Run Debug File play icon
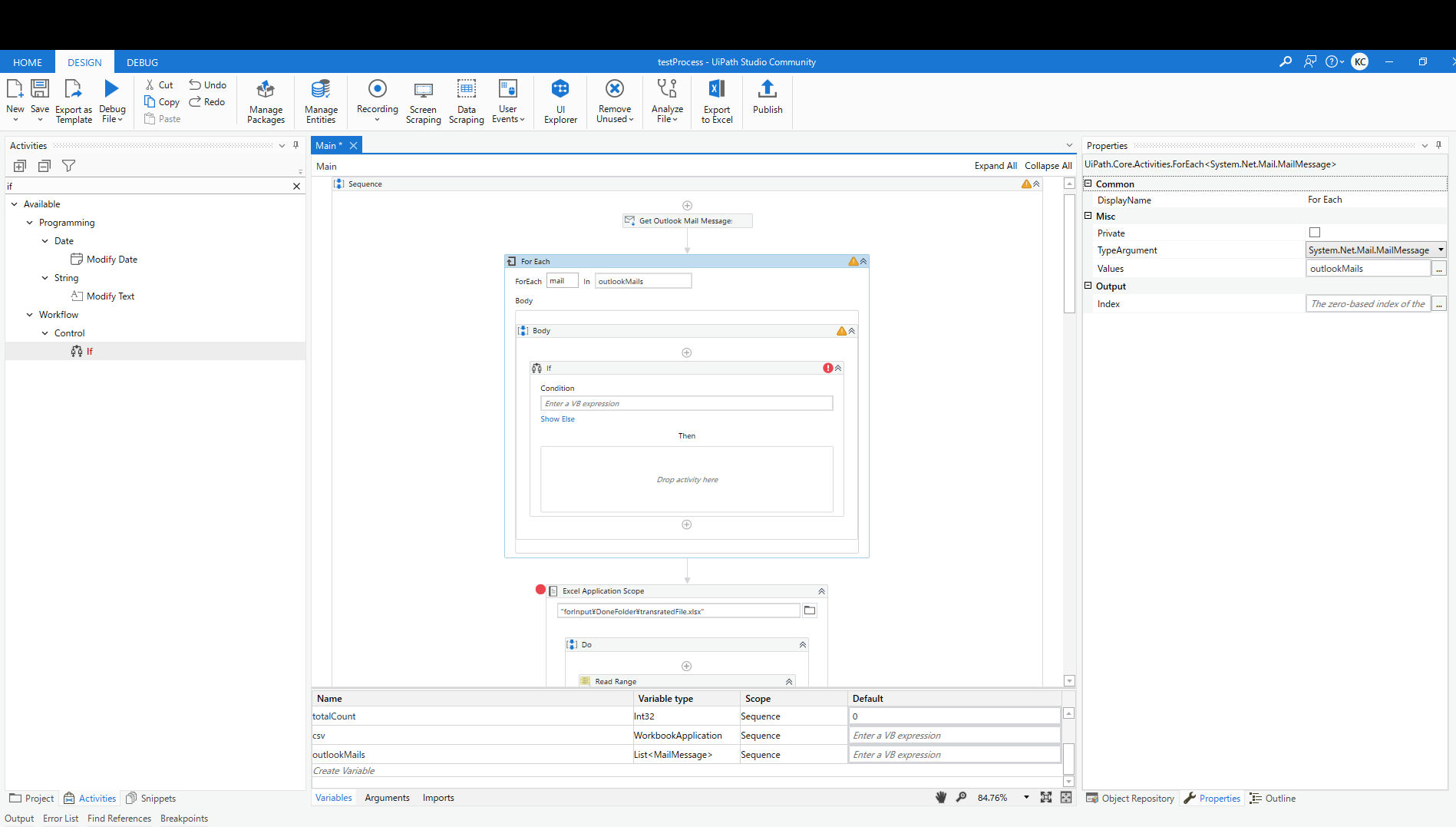The width and height of the screenshot is (1456, 827). [x=112, y=89]
